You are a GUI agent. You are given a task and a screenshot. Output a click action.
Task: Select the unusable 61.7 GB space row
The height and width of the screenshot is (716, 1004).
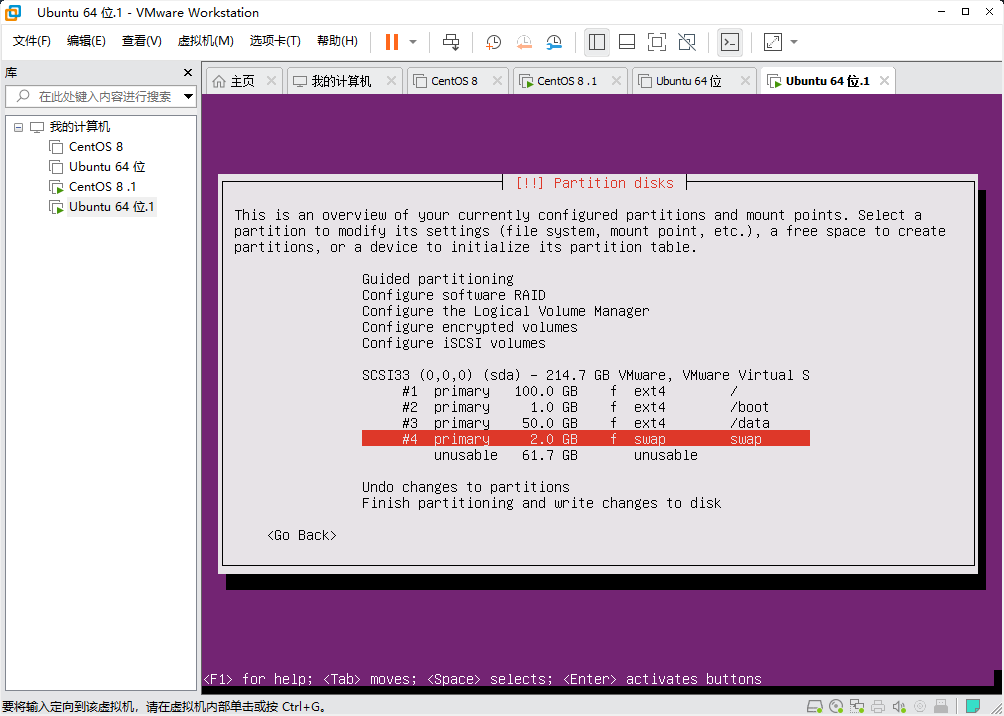pos(586,455)
